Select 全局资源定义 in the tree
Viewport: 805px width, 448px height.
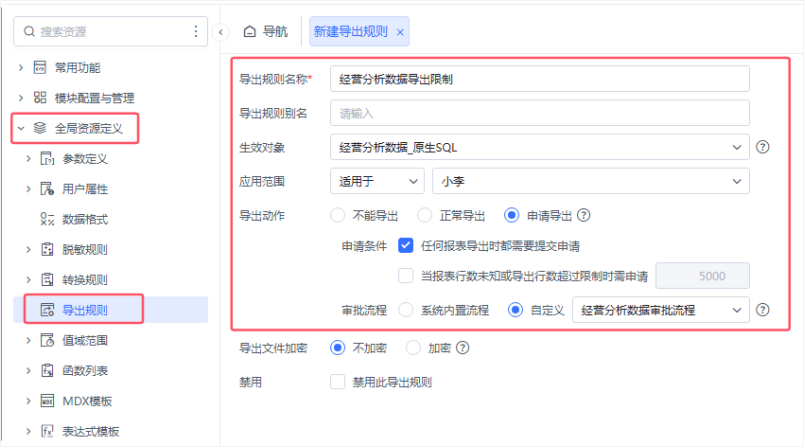pos(89,128)
